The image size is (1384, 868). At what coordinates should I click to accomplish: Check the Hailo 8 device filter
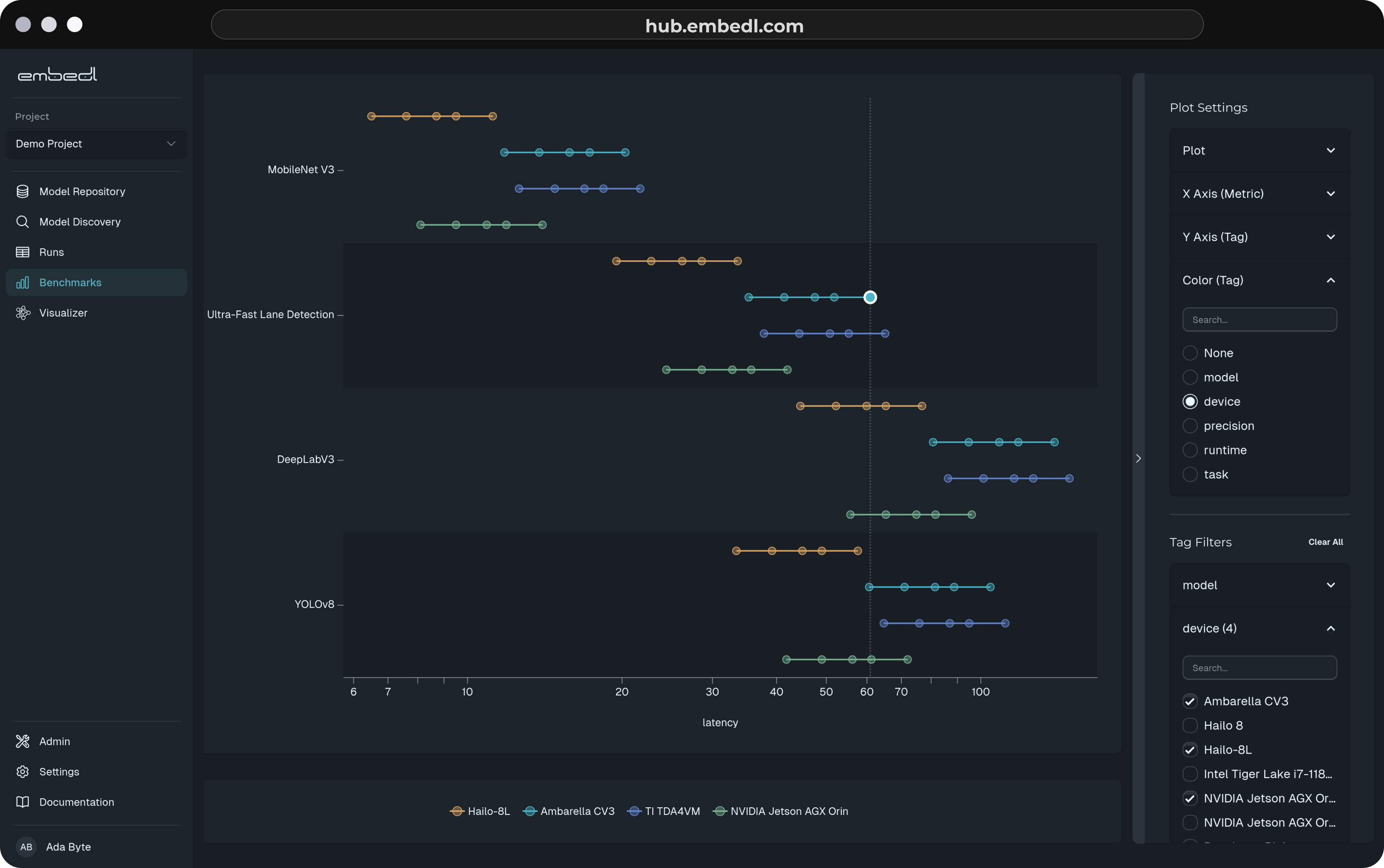(1189, 725)
